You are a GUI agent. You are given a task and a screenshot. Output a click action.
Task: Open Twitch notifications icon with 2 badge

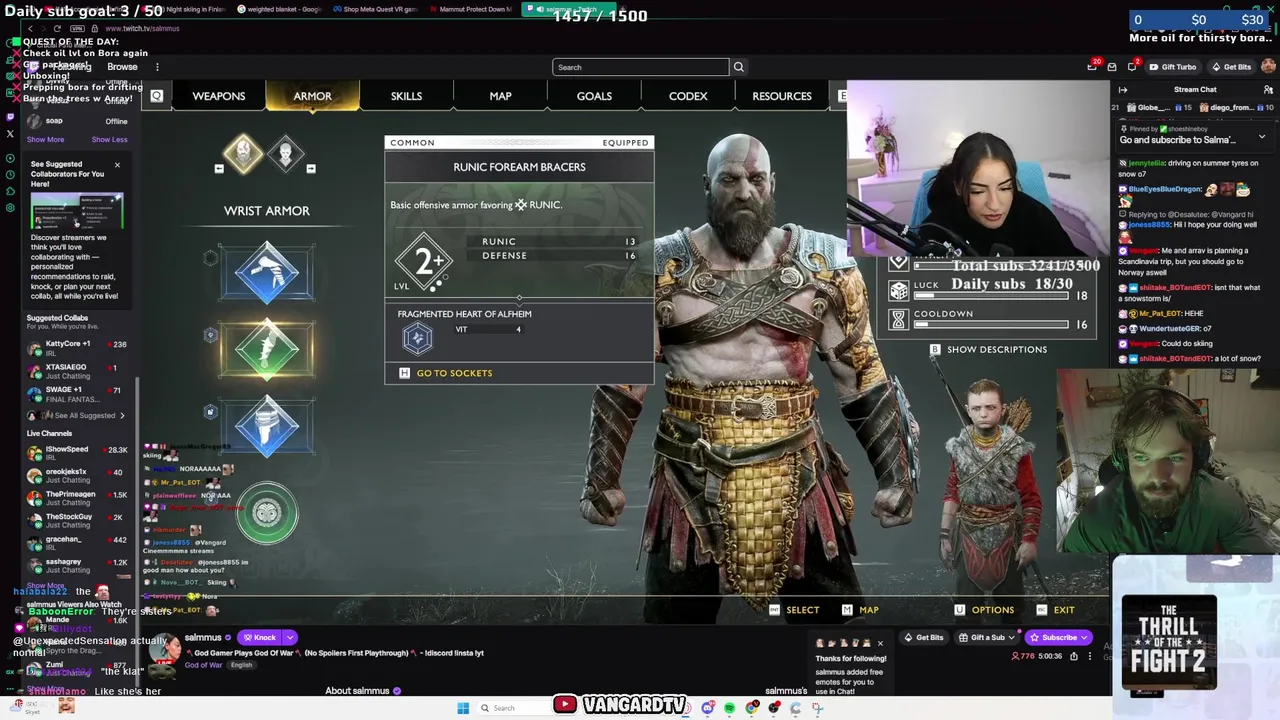(1132, 67)
